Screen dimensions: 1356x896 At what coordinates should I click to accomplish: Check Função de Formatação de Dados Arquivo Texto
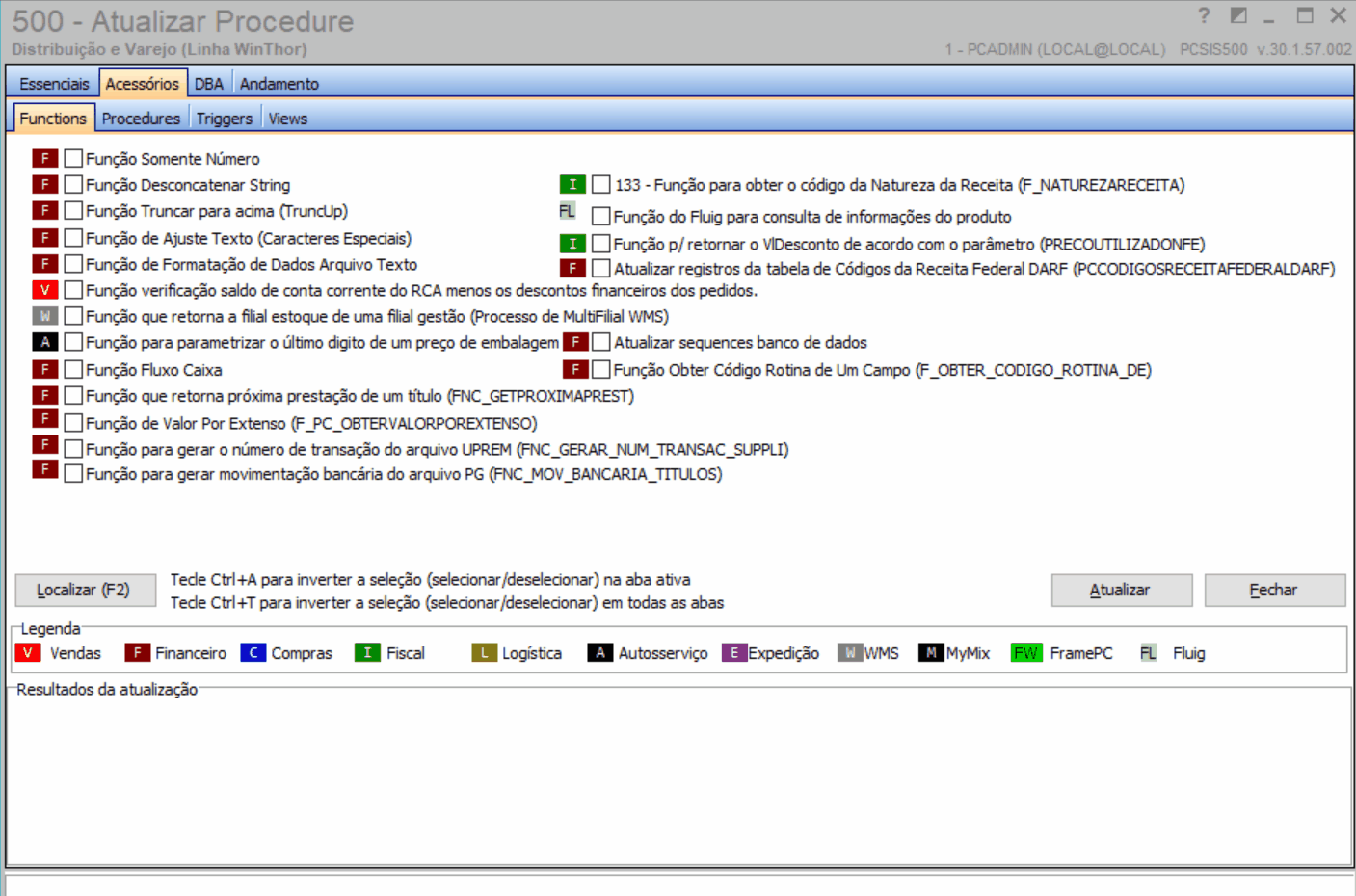pyautogui.click(x=73, y=264)
